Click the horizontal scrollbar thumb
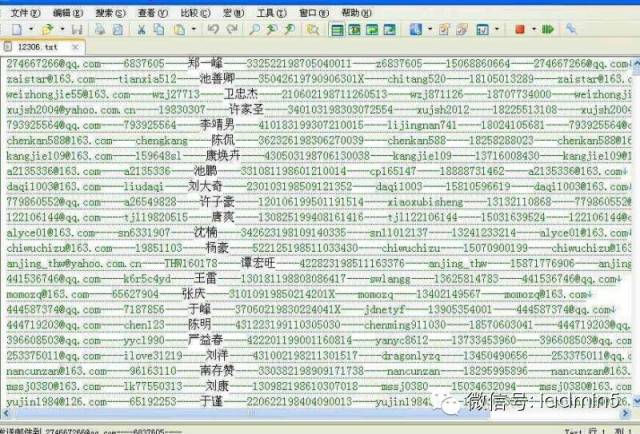This screenshot has width=640, height=434. point(251,413)
